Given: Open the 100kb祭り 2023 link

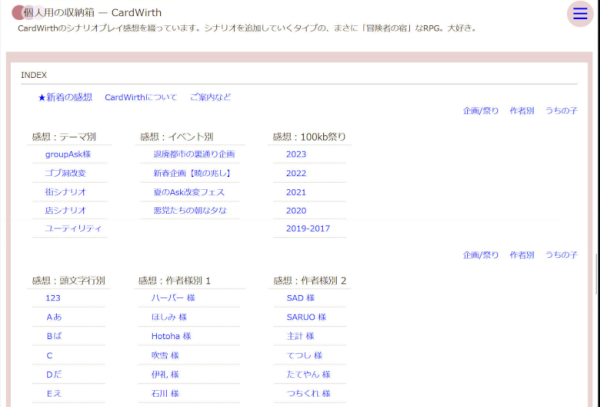Looking at the screenshot, I should pos(296,154).
